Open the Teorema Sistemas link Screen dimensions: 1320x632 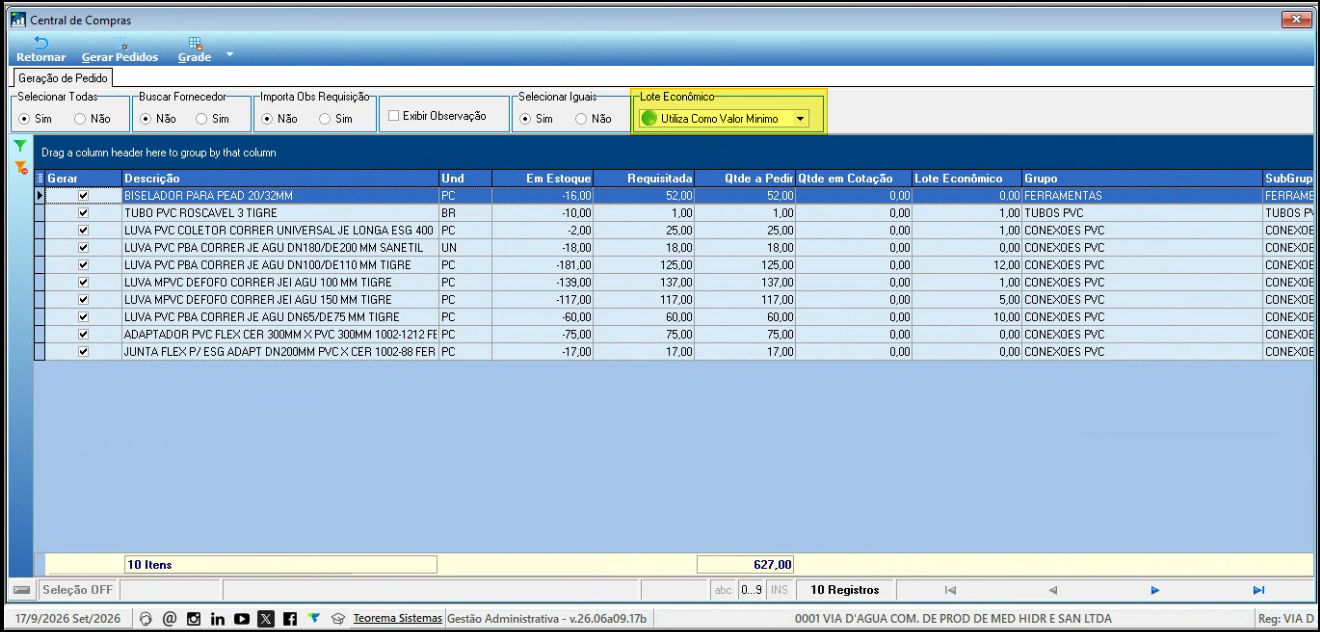(397, 619)
